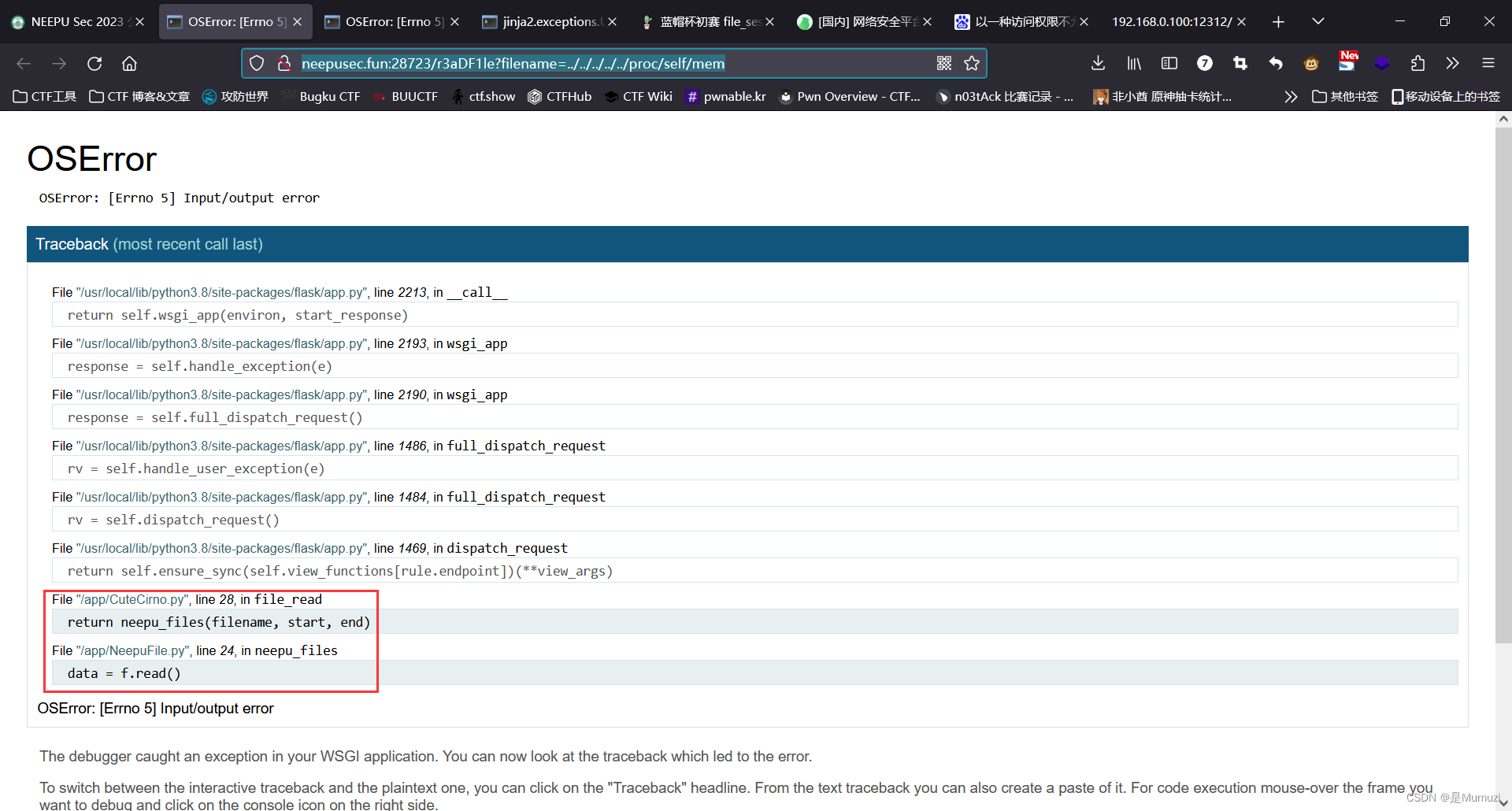Viewport: 1512px width, 811px height.
Task: Click the Tampermonkey monkey extension icon
Action: point(1311,63)
